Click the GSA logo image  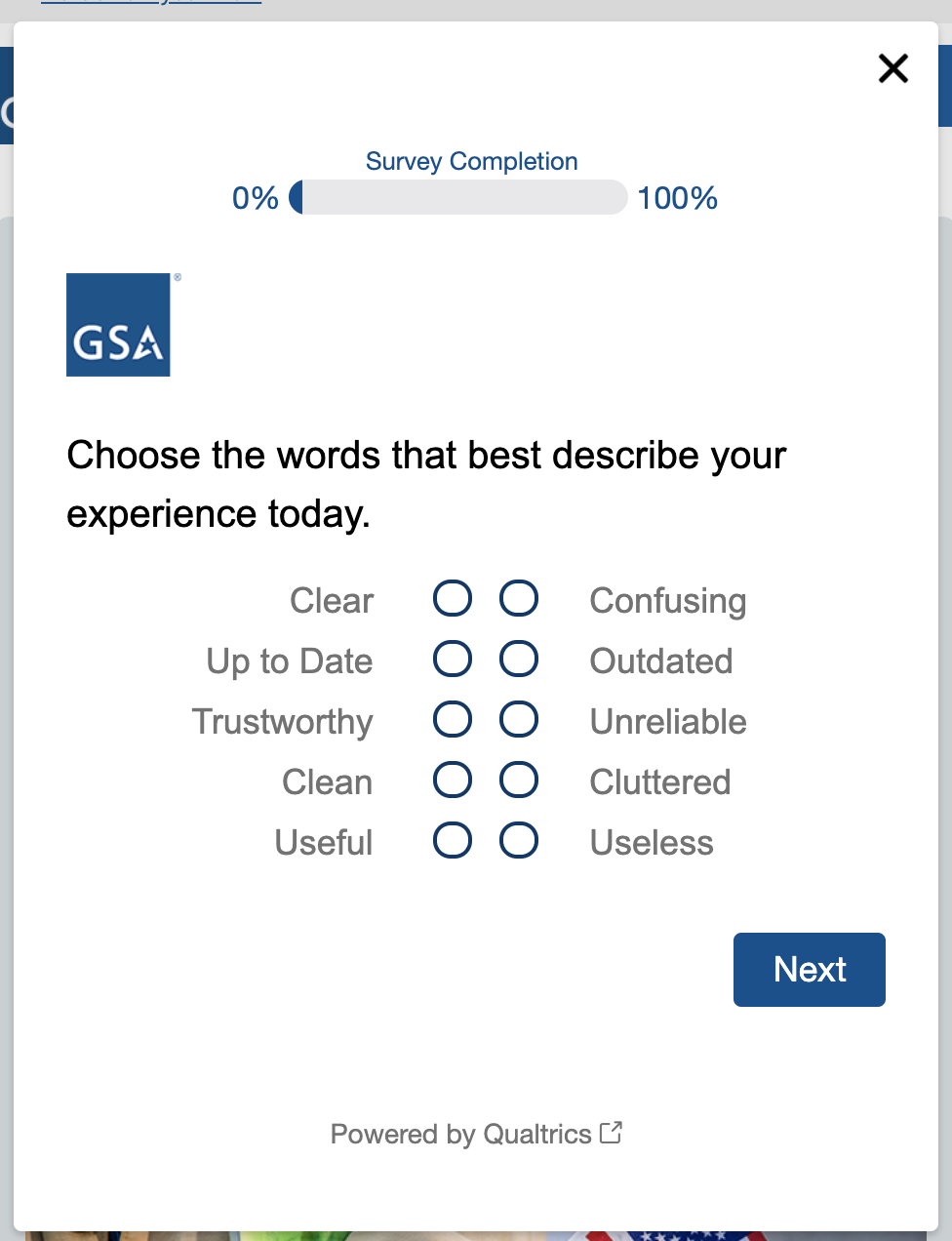[x=119, y=325]
